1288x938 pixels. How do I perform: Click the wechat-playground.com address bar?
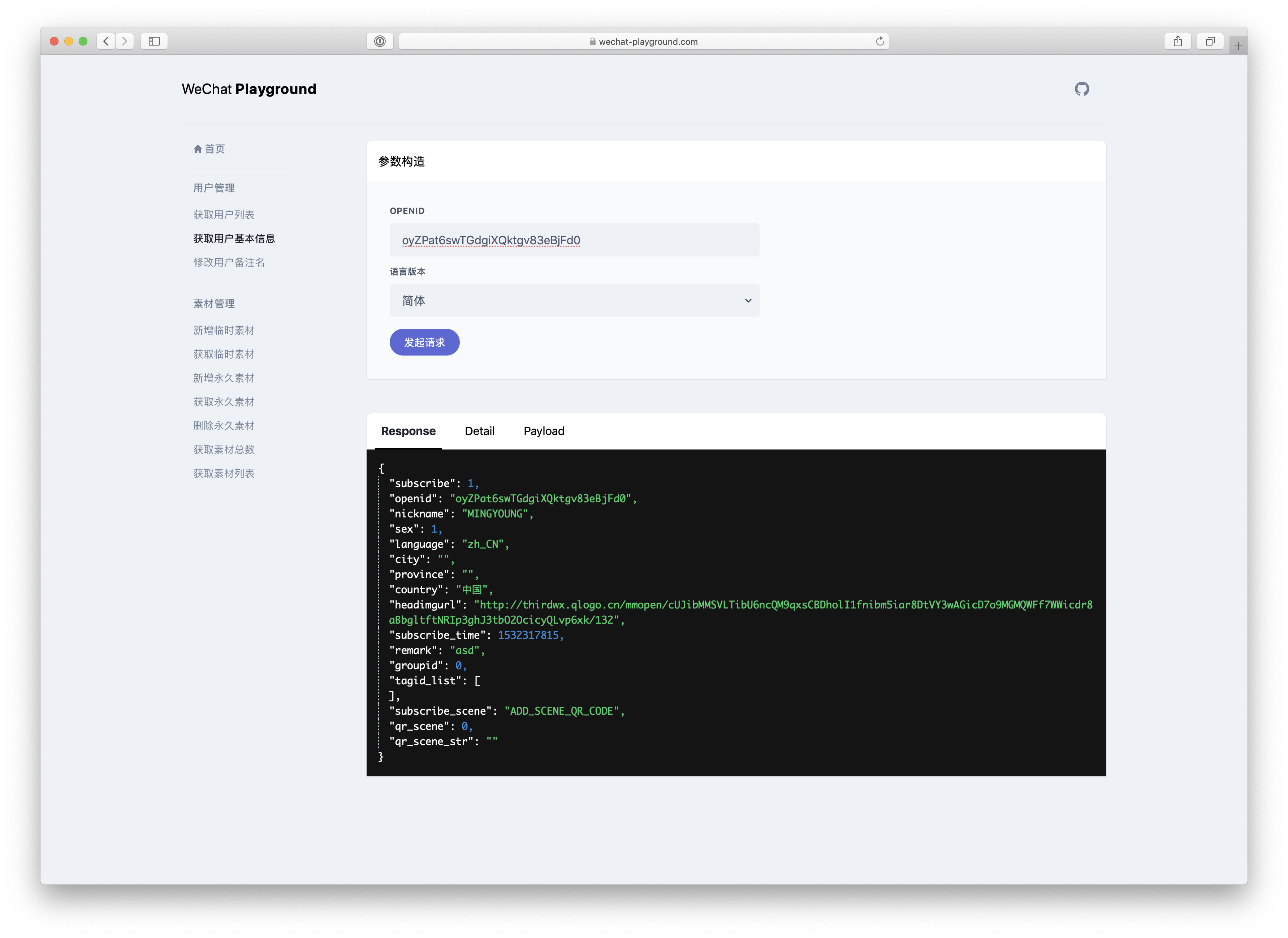[643, 41]
